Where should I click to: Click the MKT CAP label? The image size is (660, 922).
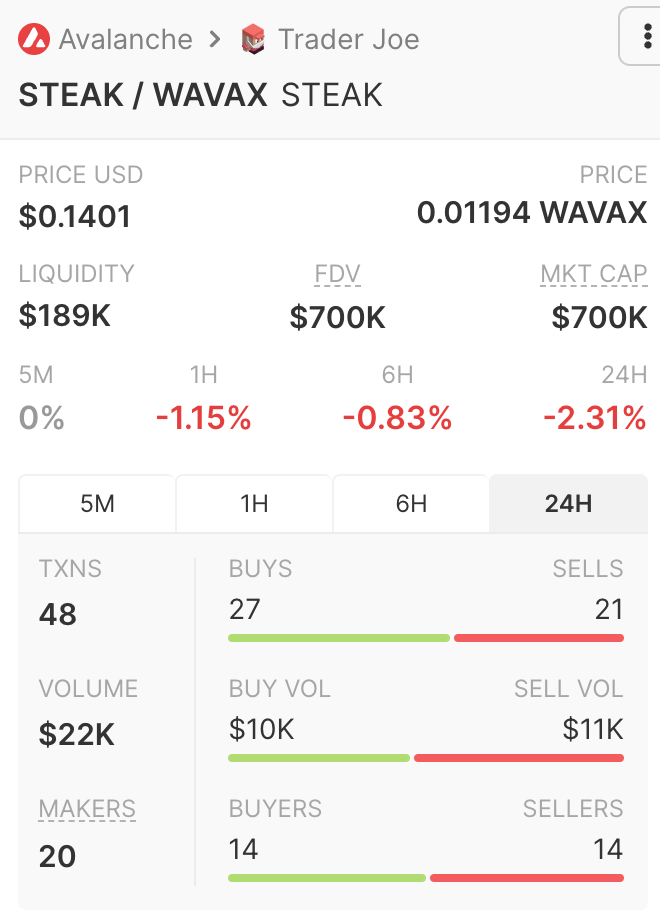(x=593, y=275)
